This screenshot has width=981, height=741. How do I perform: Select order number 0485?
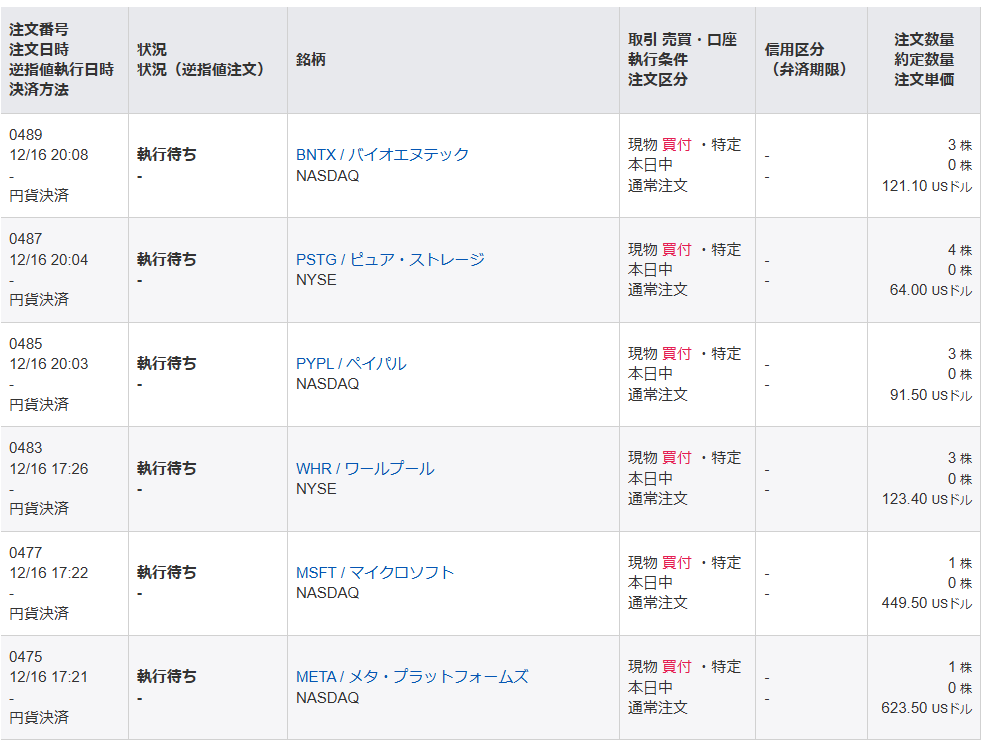click(x=26, y=344)
